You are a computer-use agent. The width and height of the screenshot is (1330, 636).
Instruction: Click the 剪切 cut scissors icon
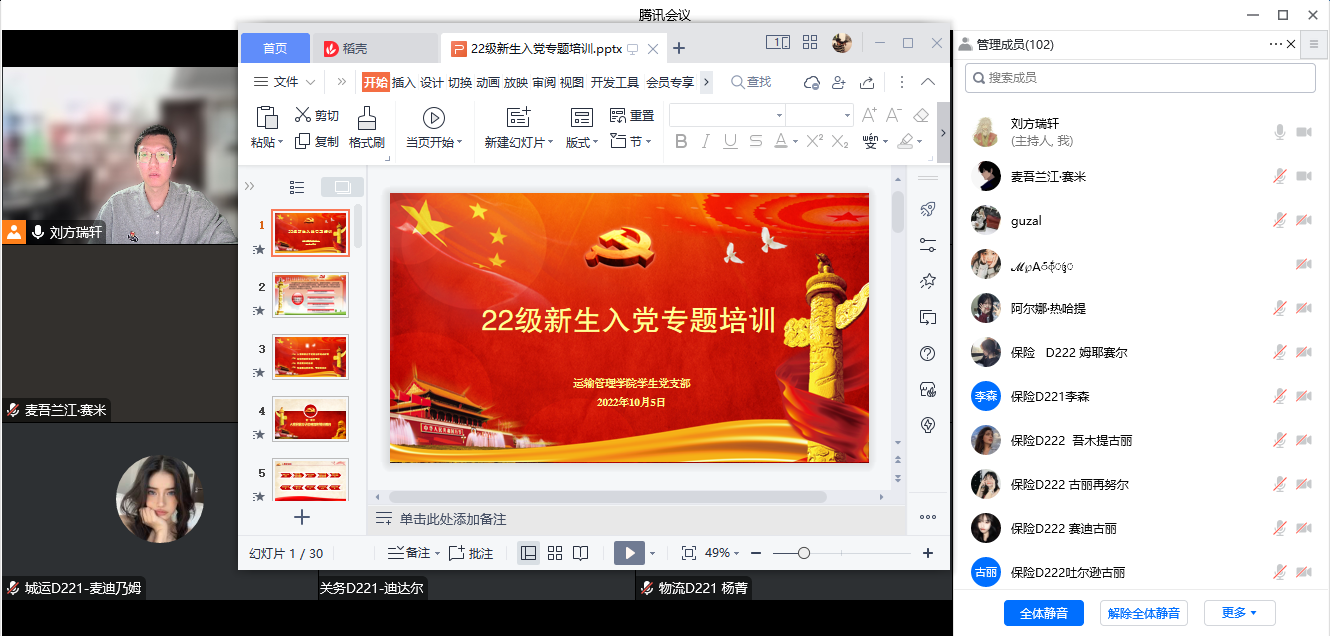click(302, 115)
